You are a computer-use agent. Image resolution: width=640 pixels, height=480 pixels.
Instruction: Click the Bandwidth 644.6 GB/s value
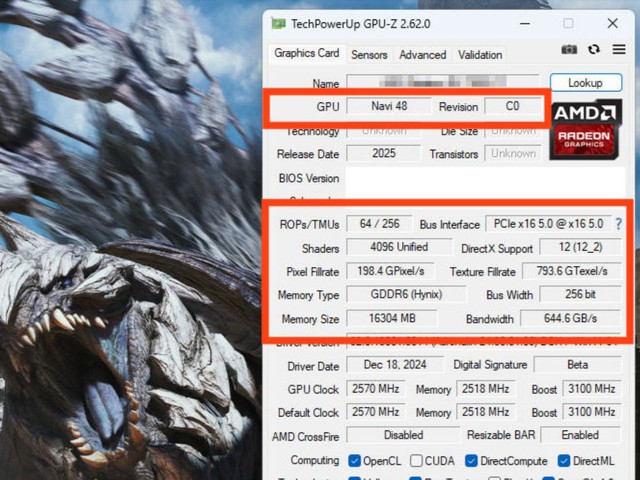point(571,318)
